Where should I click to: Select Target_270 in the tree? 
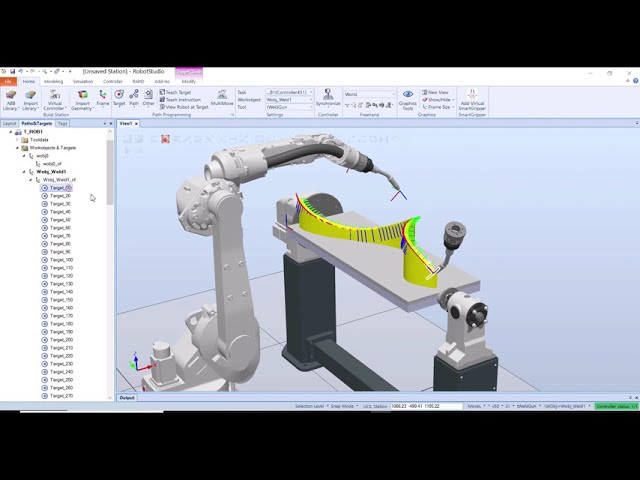[61, 396]
